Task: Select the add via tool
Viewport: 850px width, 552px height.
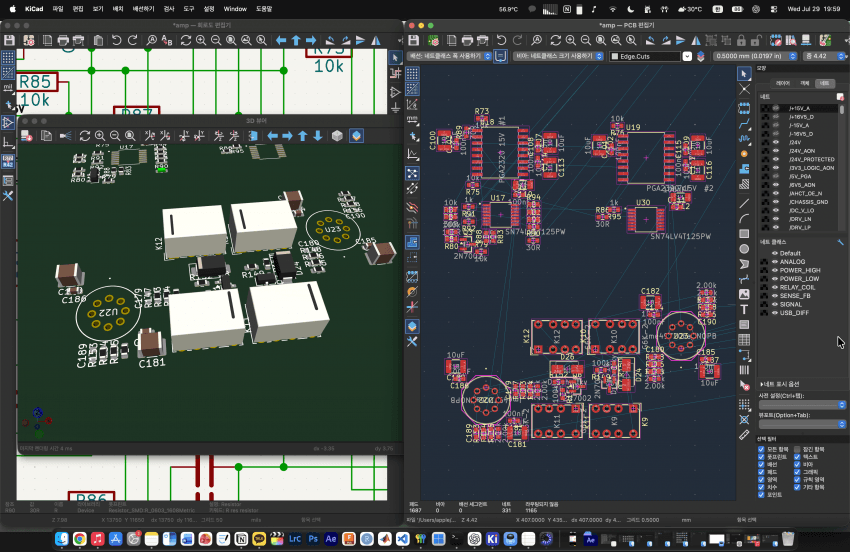Action: click(x=744, y=154)
